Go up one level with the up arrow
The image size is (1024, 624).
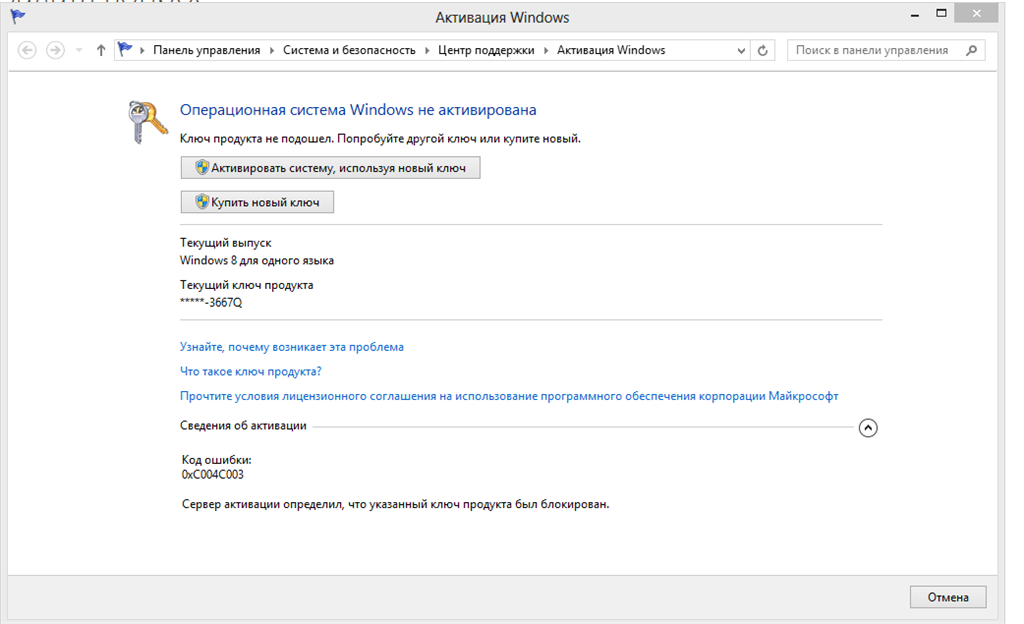(x=101, y=50)
